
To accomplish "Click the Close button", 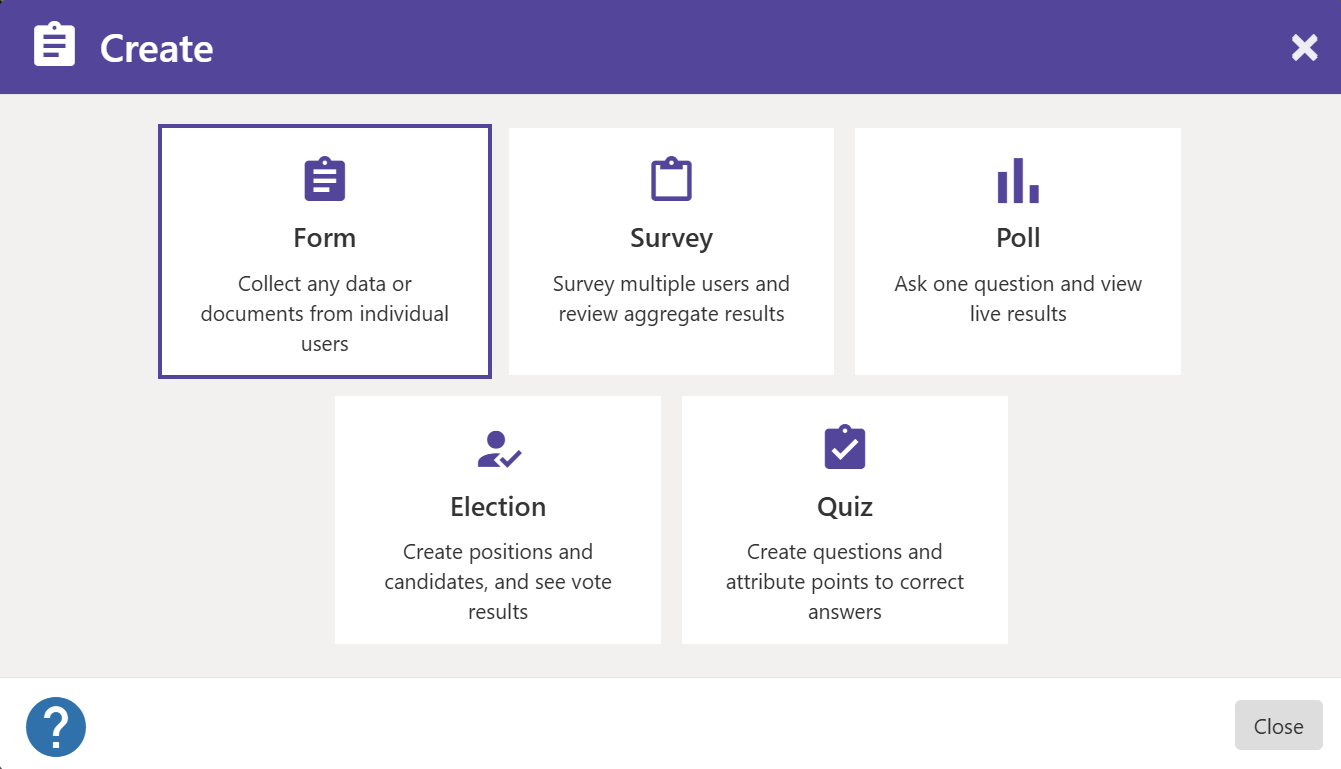I will click(1279, 726).
